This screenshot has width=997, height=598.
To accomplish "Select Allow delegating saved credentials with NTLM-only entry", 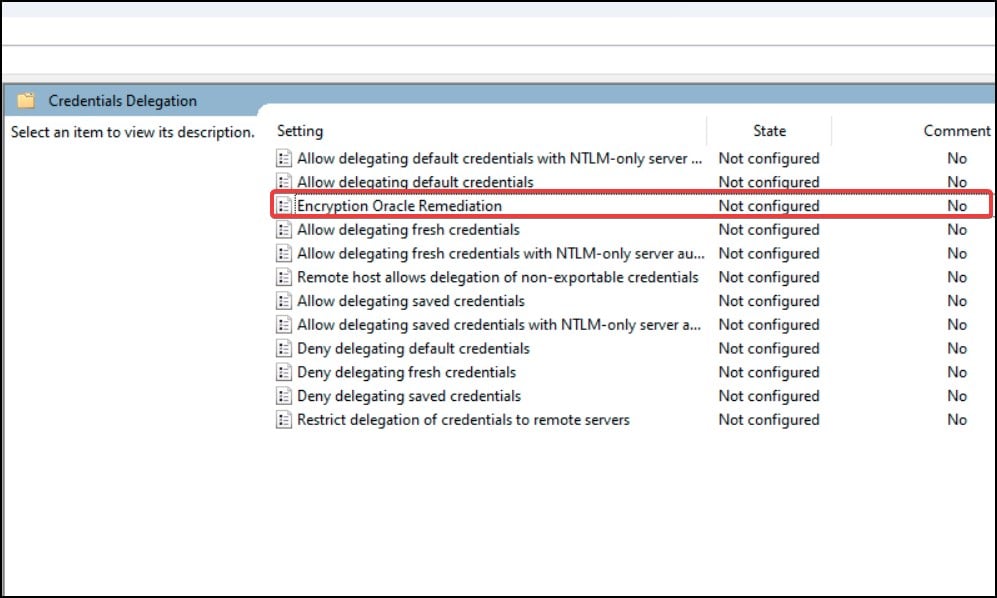I will click(x=499, y=324).
